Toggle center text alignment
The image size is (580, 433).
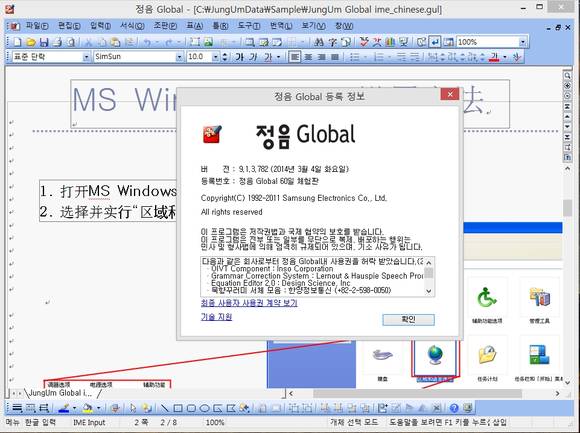click(308, 57)
